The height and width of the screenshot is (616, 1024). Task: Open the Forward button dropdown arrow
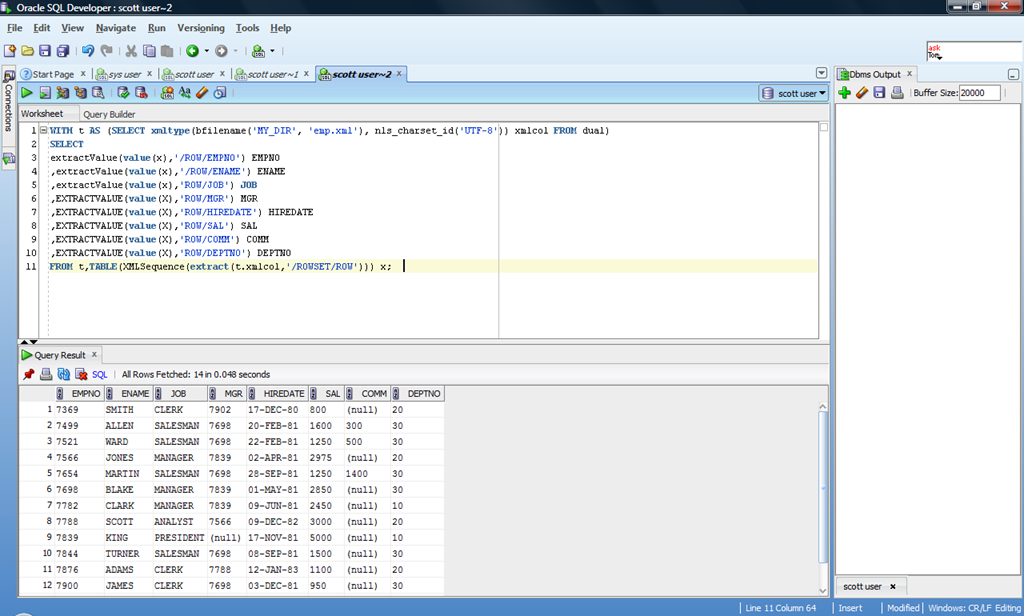pos(235,51)
